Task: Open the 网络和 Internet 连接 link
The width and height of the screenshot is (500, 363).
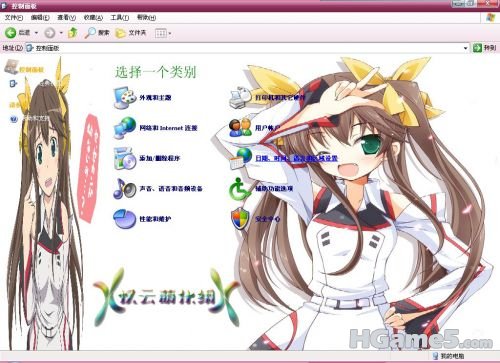Action: tap(168, 128)
